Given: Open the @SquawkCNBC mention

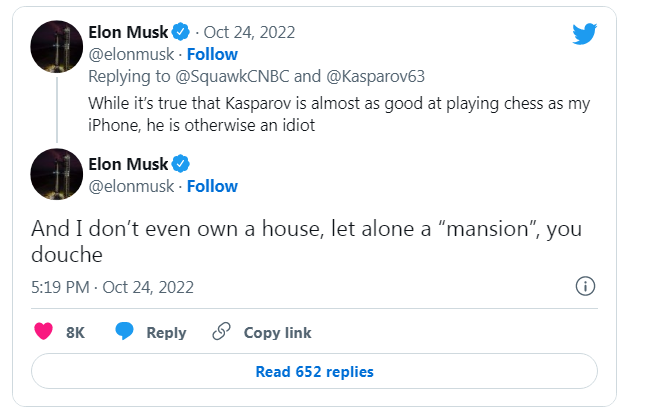Looking at the screenshot, I should pyautogui.click(x=212, y=76).
